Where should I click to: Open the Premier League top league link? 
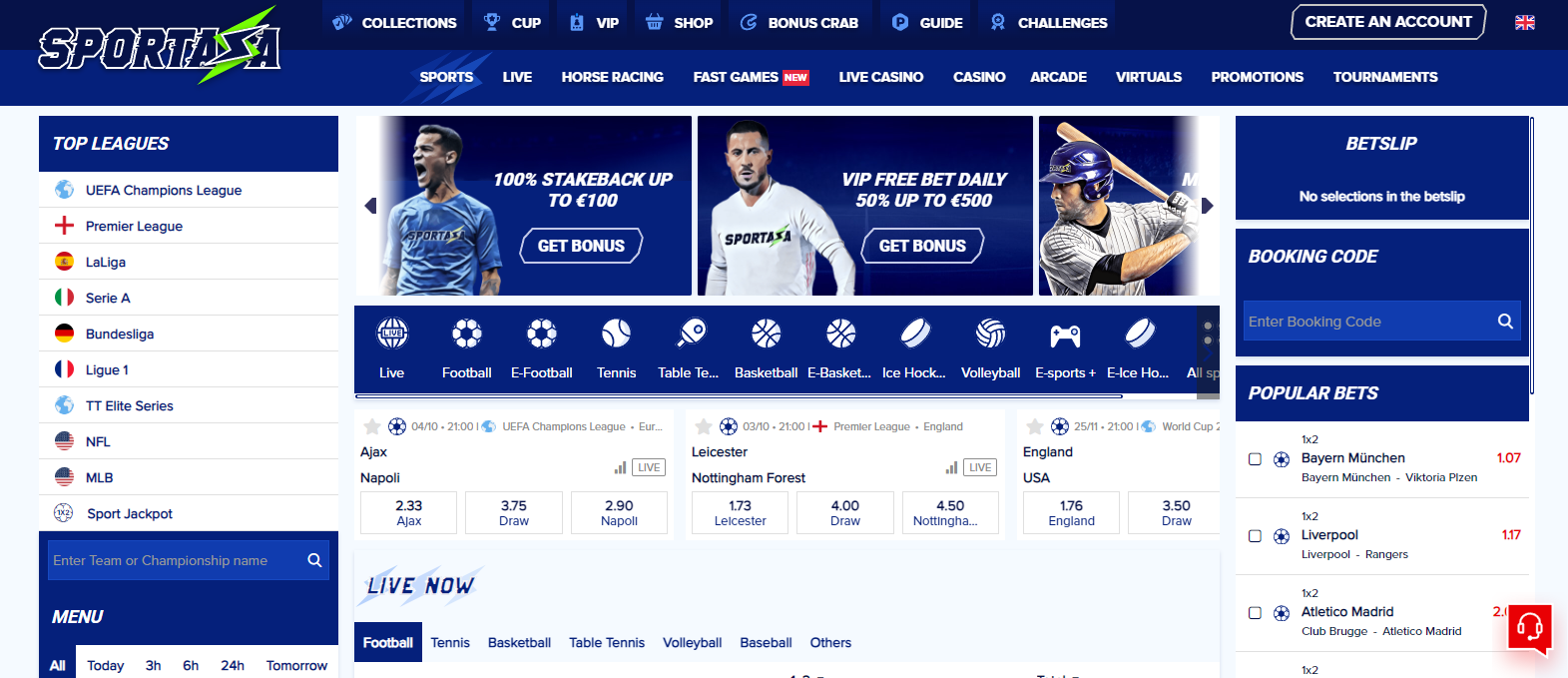[134, 226]
